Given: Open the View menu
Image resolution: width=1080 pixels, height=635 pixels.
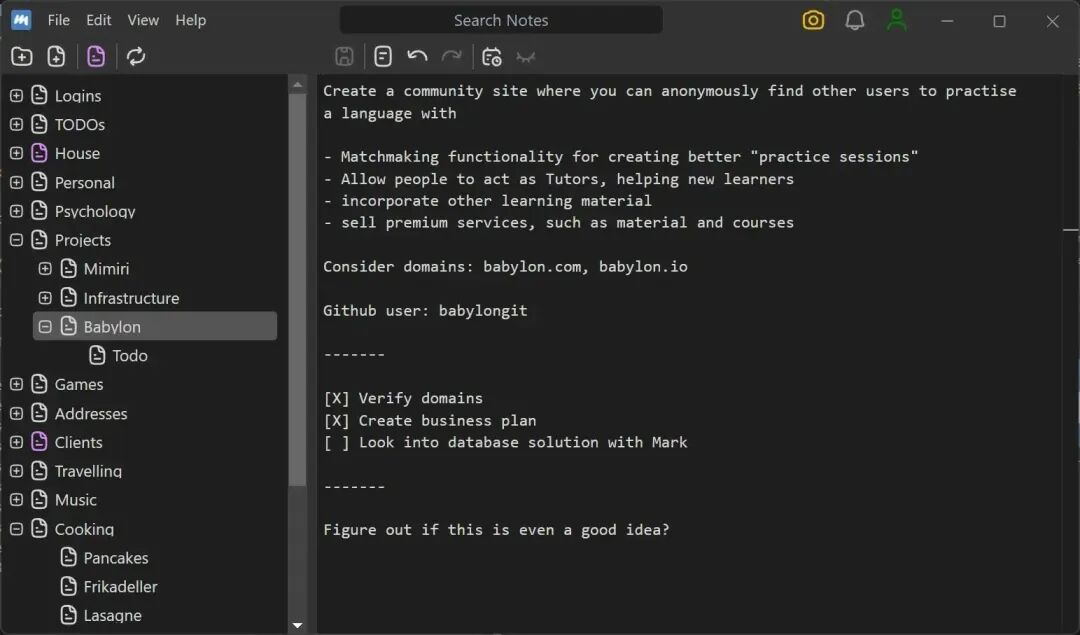Looking at the screenshot, I should [143, 20].
